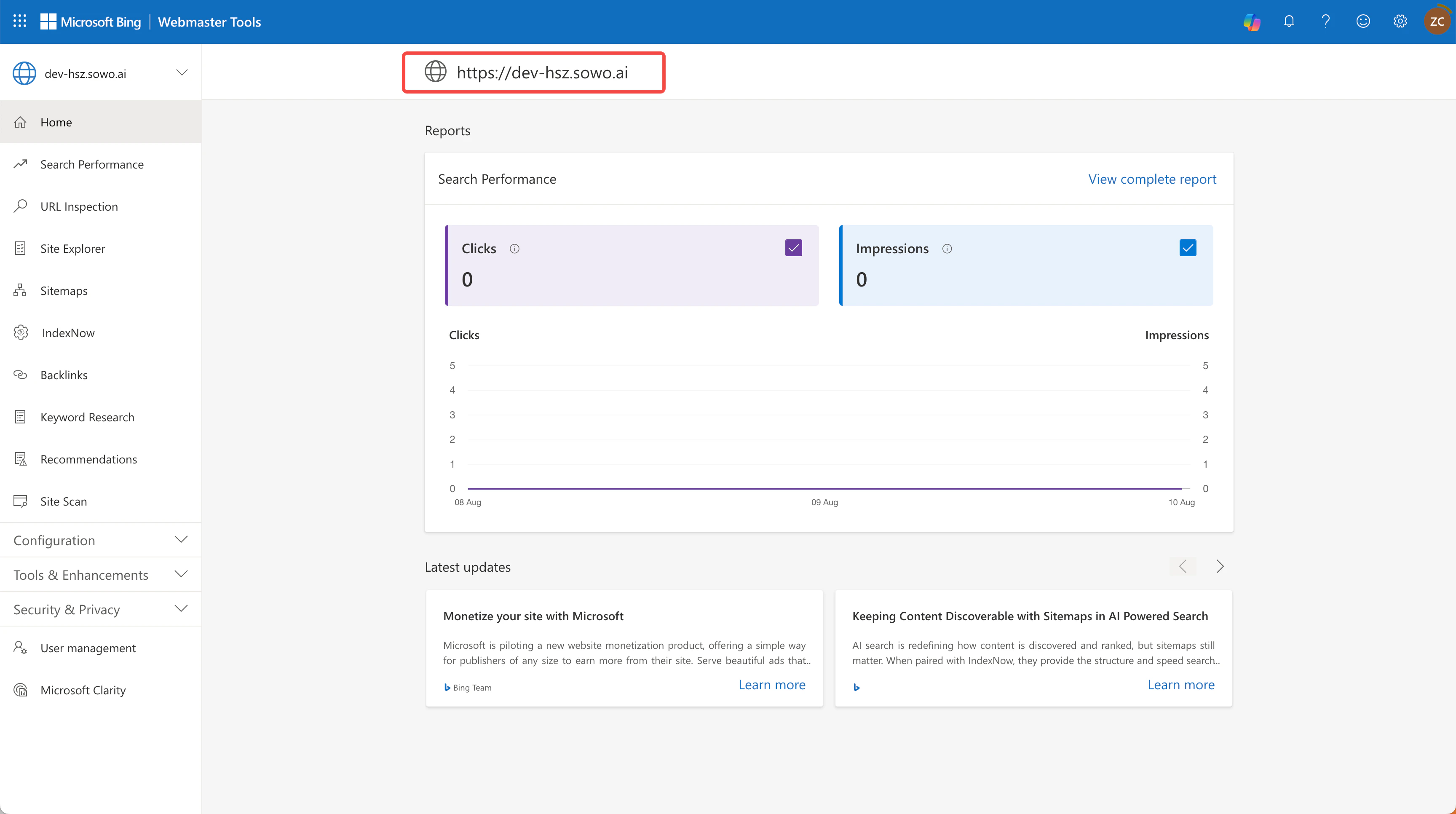Open the Sitemaps menu item
This screenshot has height=814, width=1456.
click(64, 291)
